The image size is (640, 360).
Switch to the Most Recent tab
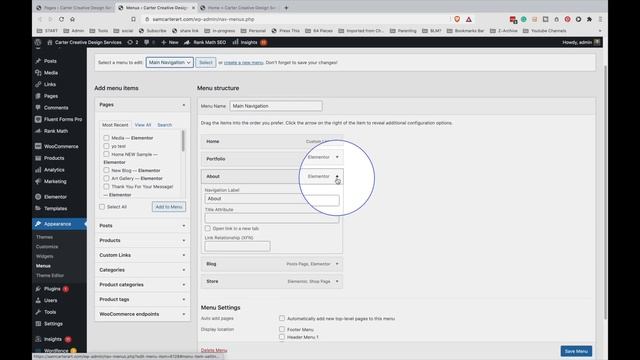115,125
